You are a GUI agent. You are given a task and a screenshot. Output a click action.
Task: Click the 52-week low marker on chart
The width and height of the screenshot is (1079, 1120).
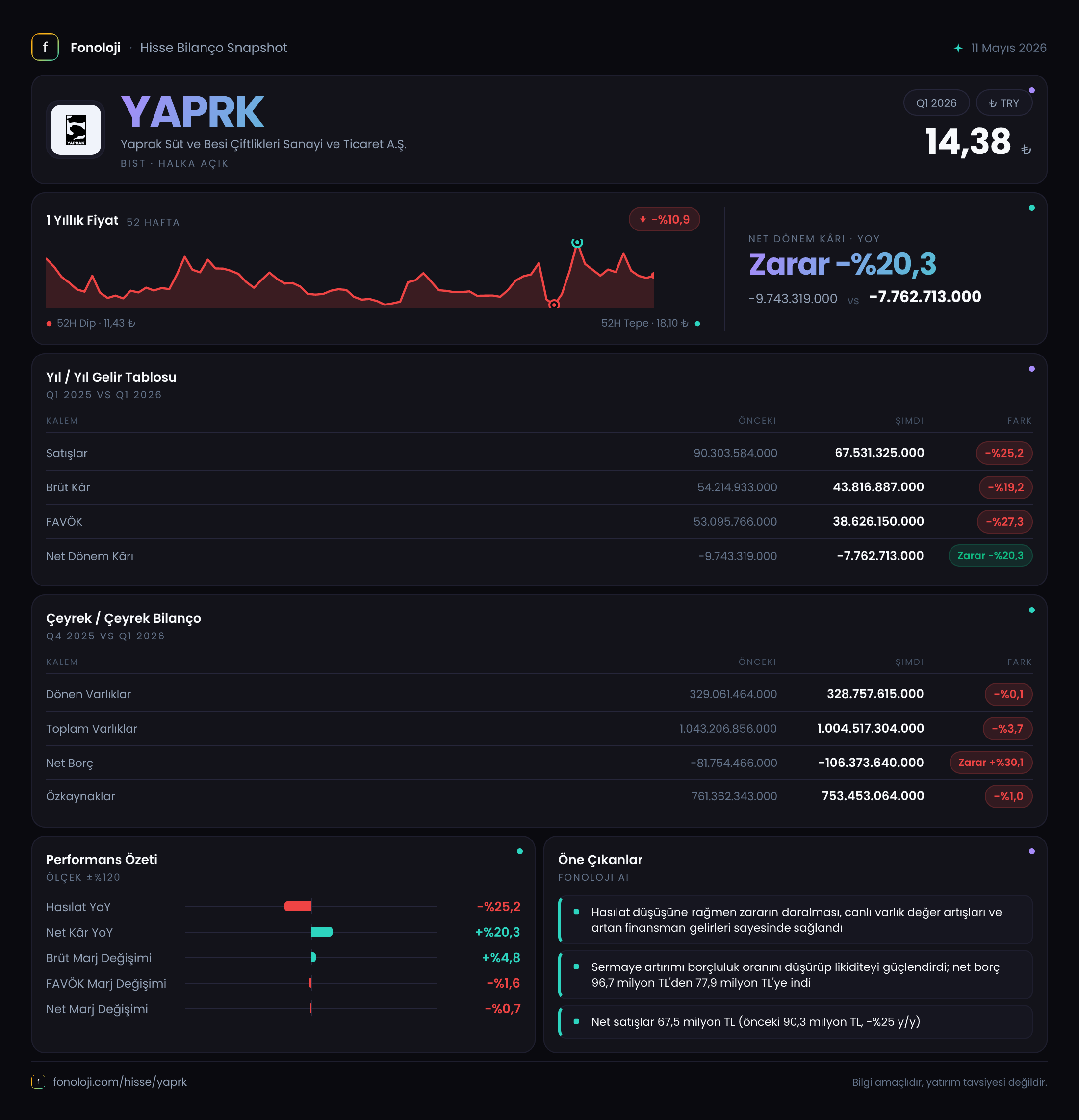coord(554,305)
